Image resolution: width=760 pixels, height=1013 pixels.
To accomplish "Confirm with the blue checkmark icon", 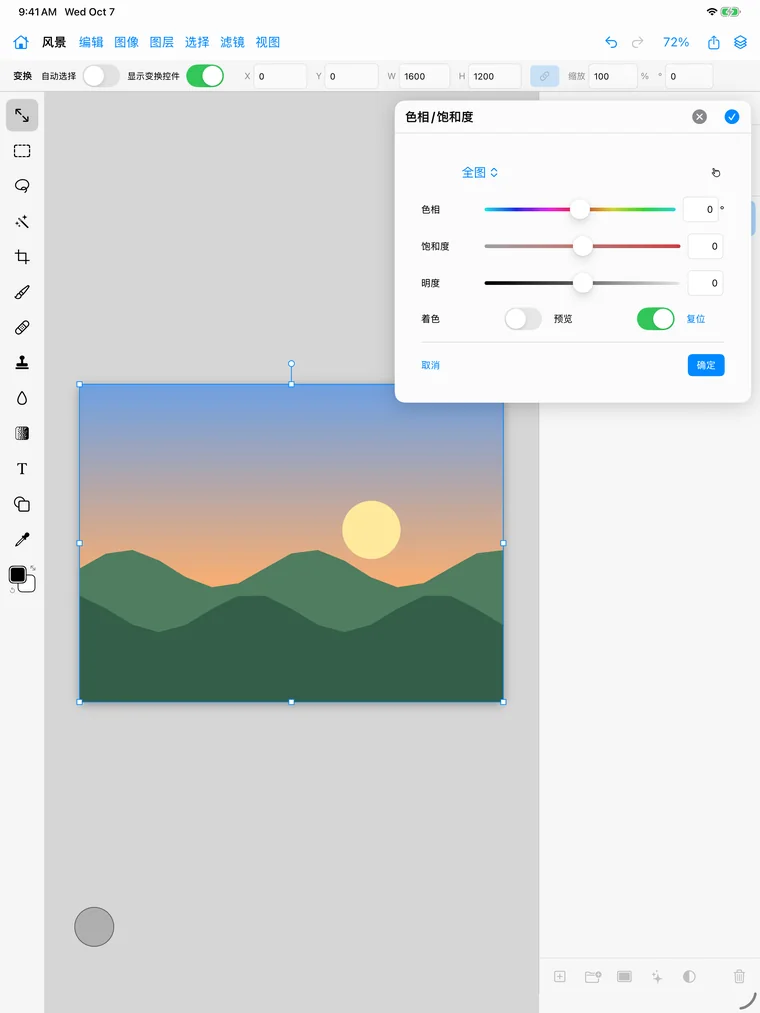I will coord(732,116).
